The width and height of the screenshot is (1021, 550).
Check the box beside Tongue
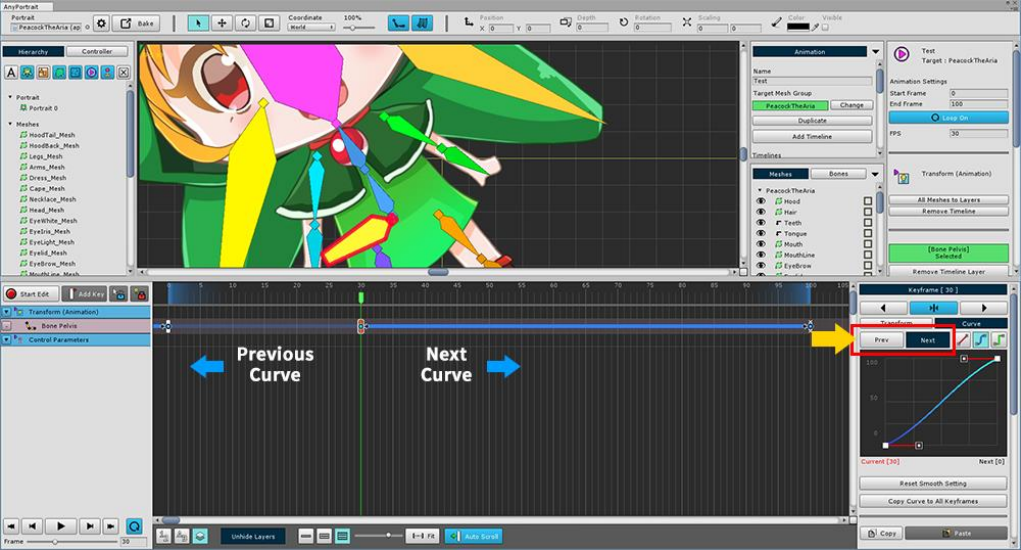click(868, 233)
